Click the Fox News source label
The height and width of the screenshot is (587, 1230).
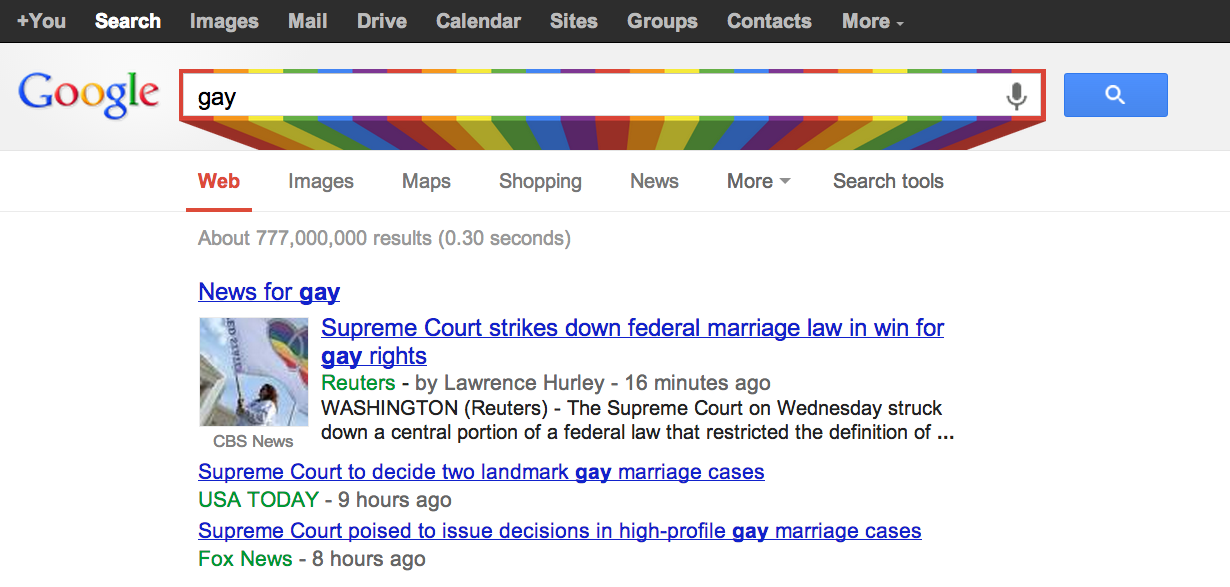coord(245,559)
